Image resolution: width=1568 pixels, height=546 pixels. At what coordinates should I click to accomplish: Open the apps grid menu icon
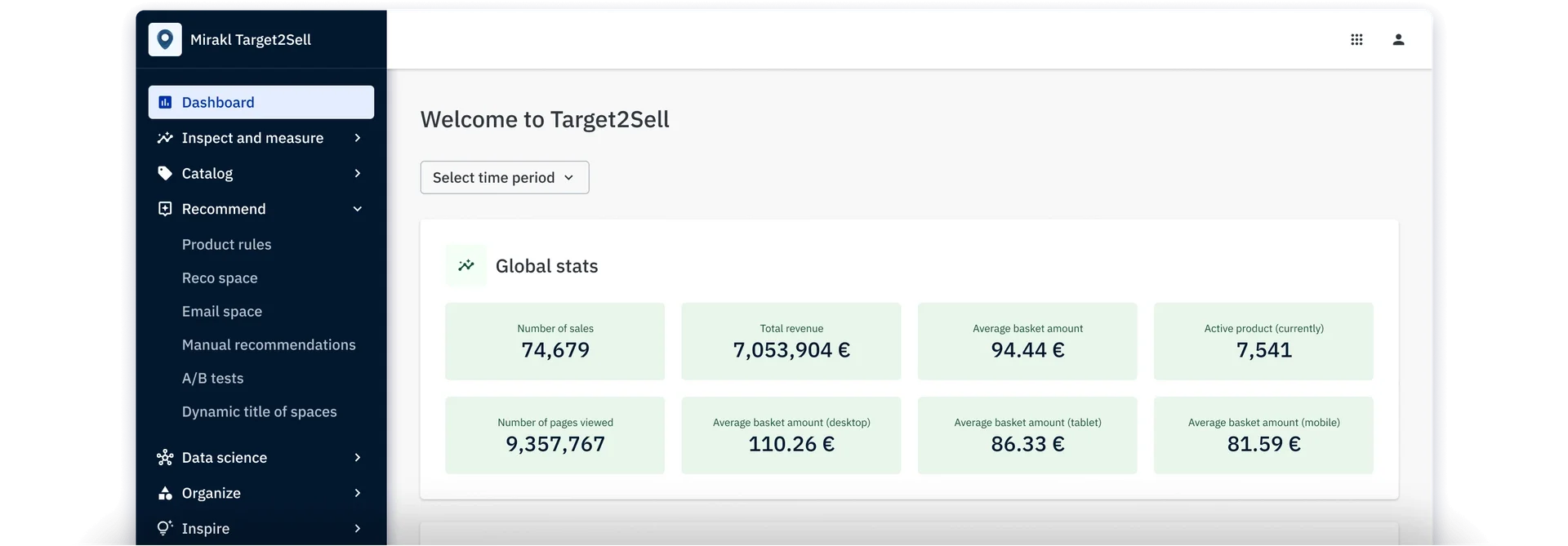(x=1356, y=39)
